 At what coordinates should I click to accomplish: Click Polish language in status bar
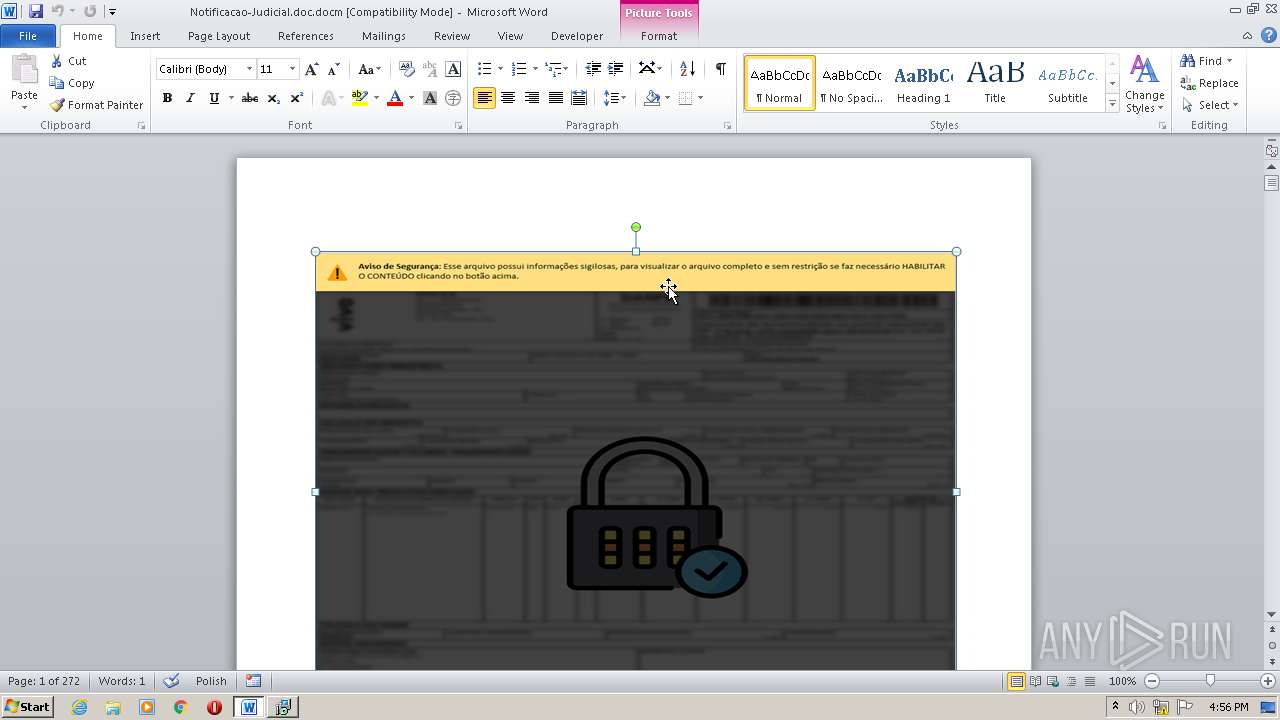pos(210,681)
